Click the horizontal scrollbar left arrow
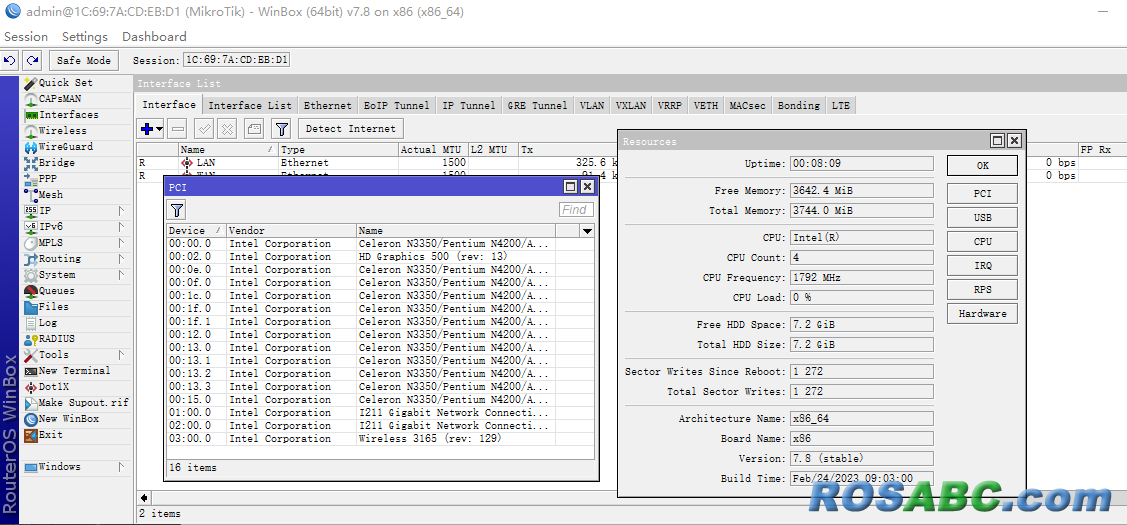The height and width of the screenshot is (525, 1127). click(x=144, y=498)
